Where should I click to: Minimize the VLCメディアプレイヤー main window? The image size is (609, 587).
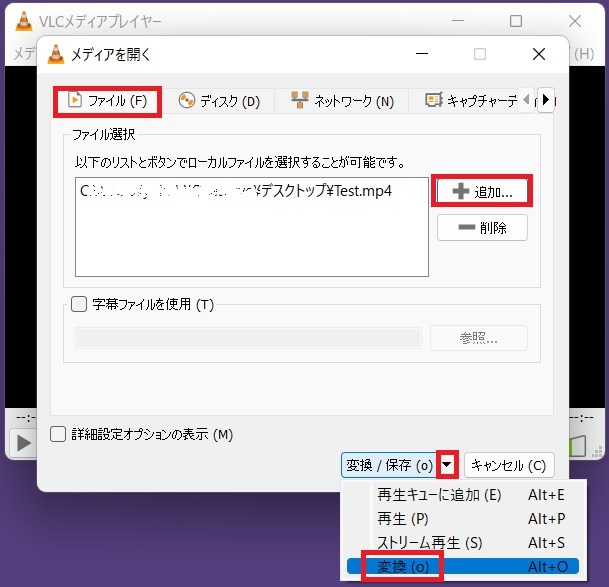point(458,21)
